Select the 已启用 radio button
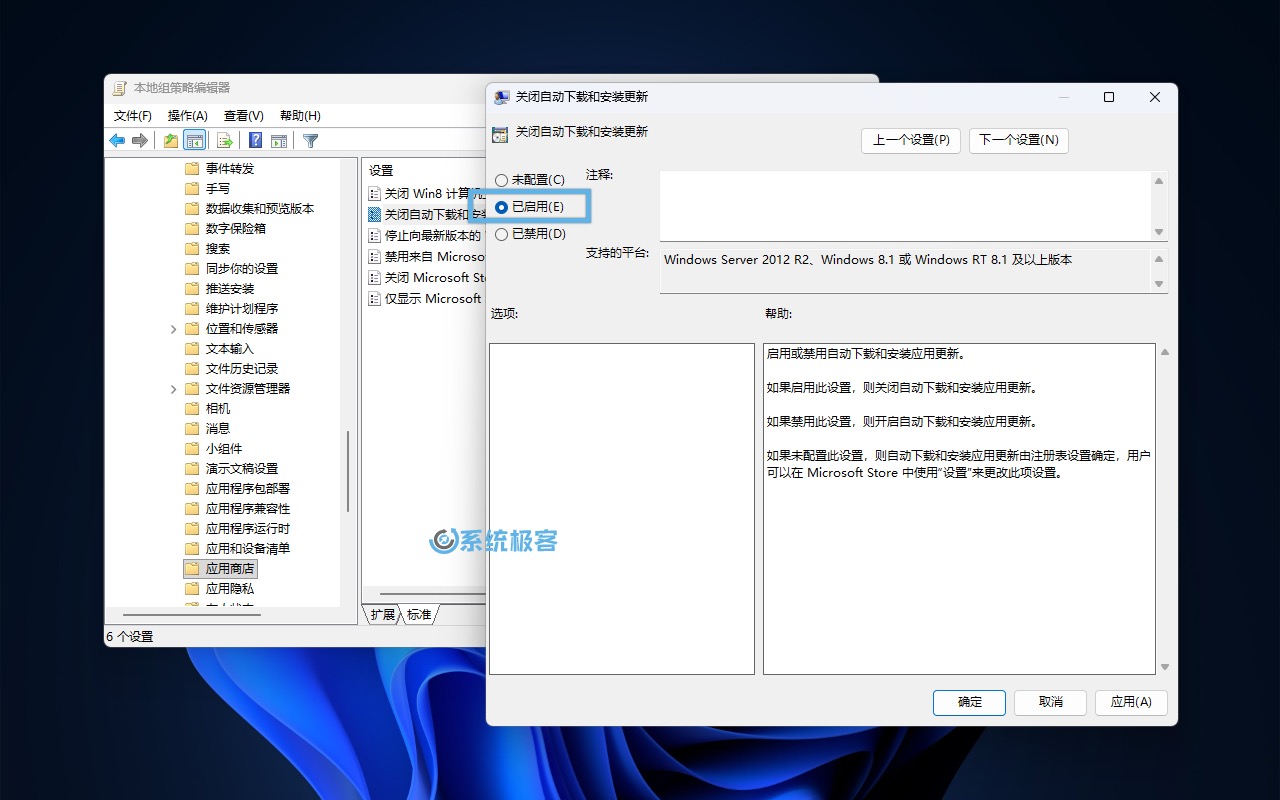 point(501,206)
